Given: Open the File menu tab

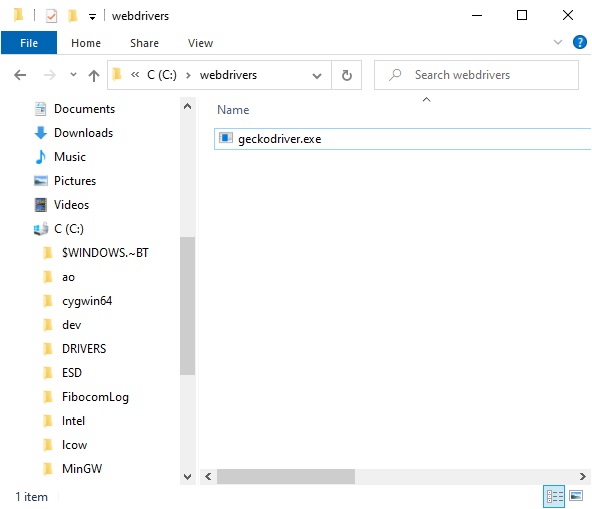Looking at the screenshot, I should point(29,43).
